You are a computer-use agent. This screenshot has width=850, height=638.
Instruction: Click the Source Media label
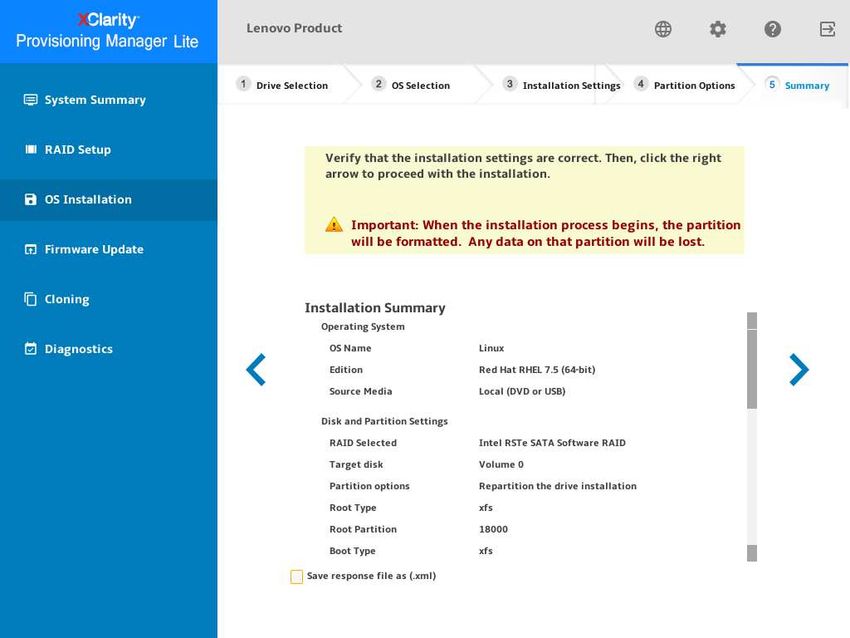click(360, 391)
